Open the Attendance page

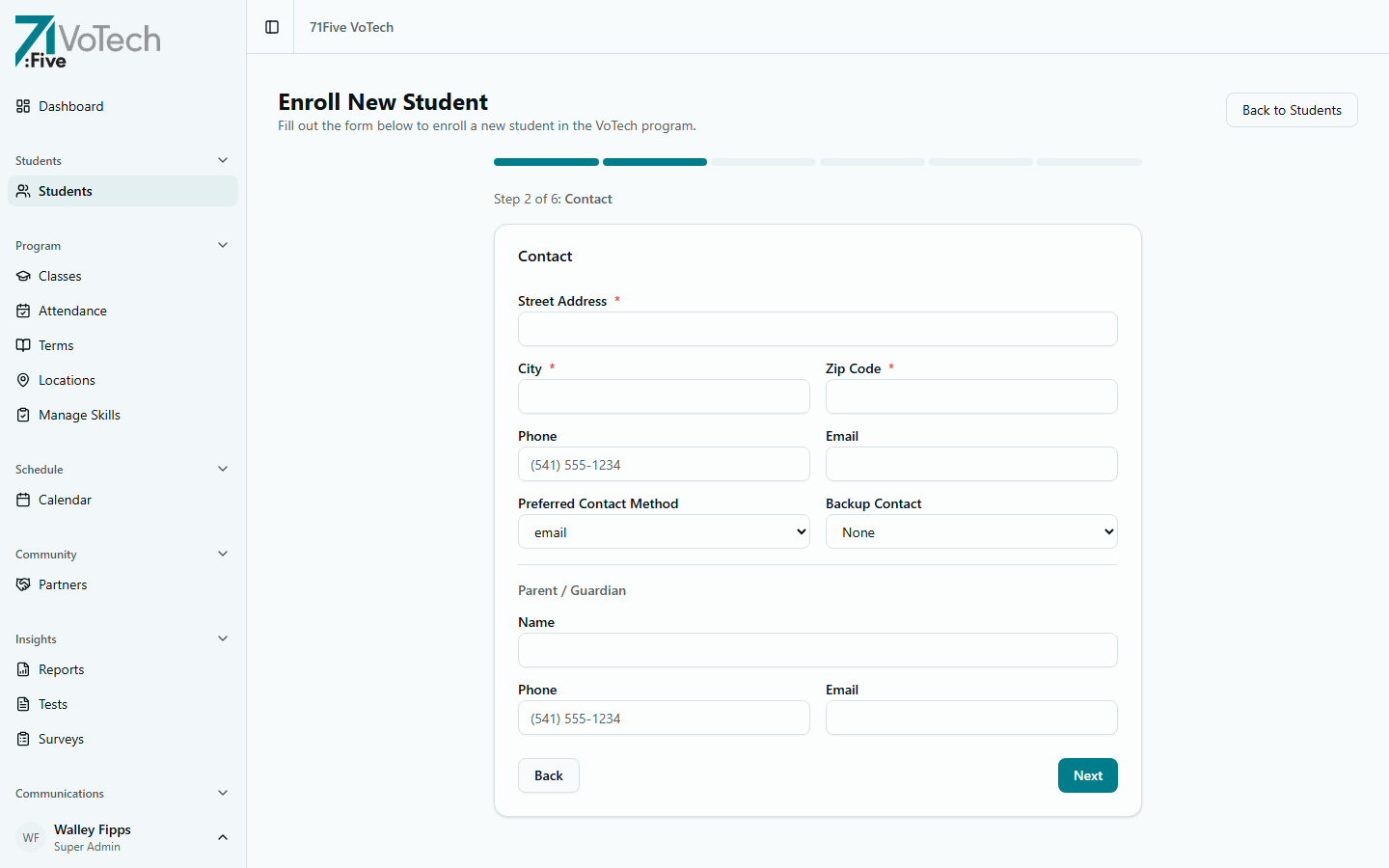click(72, 311)
